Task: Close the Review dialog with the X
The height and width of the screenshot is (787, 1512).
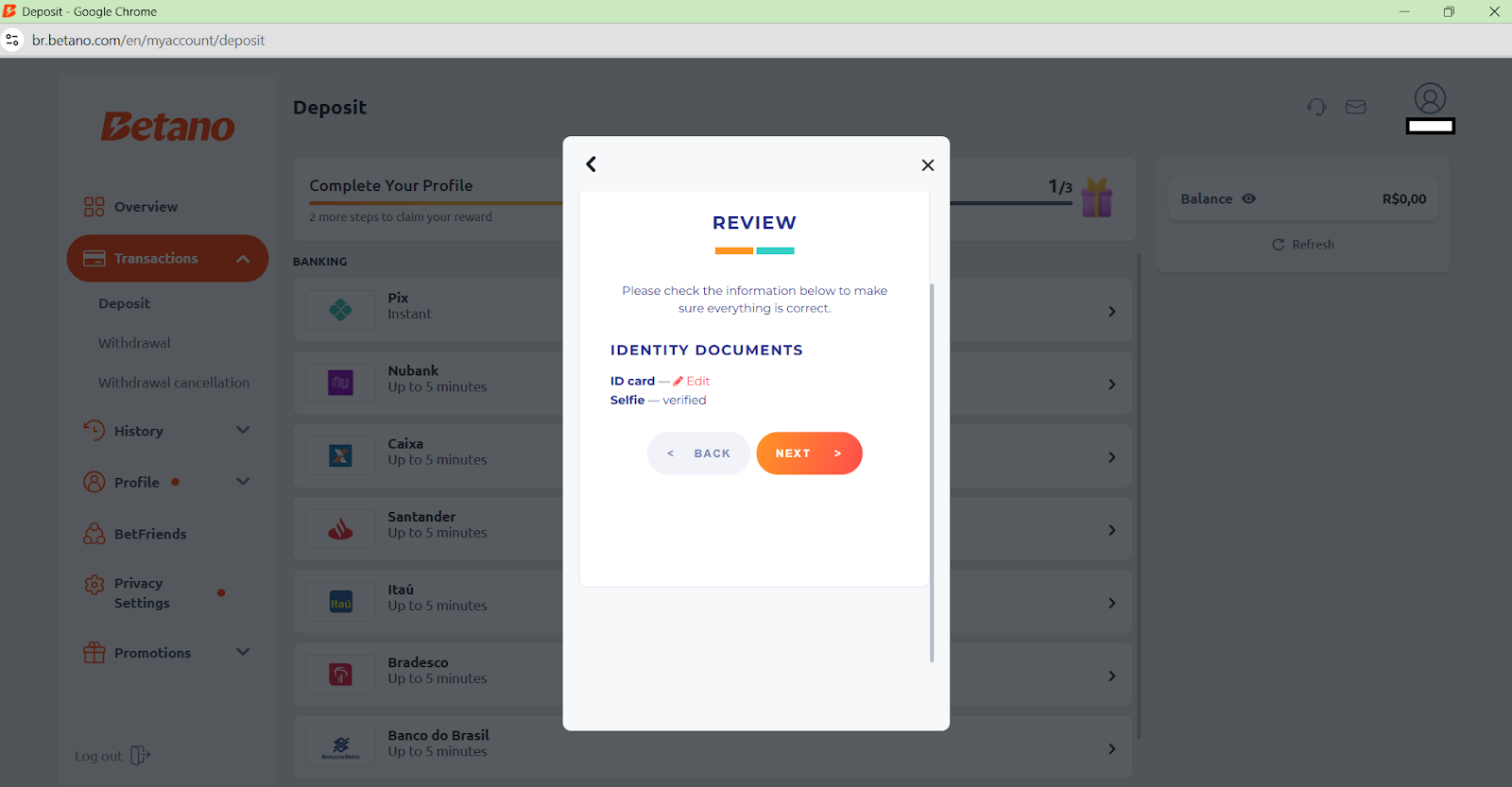Action: pyautogui.click(x=927, y=165)
